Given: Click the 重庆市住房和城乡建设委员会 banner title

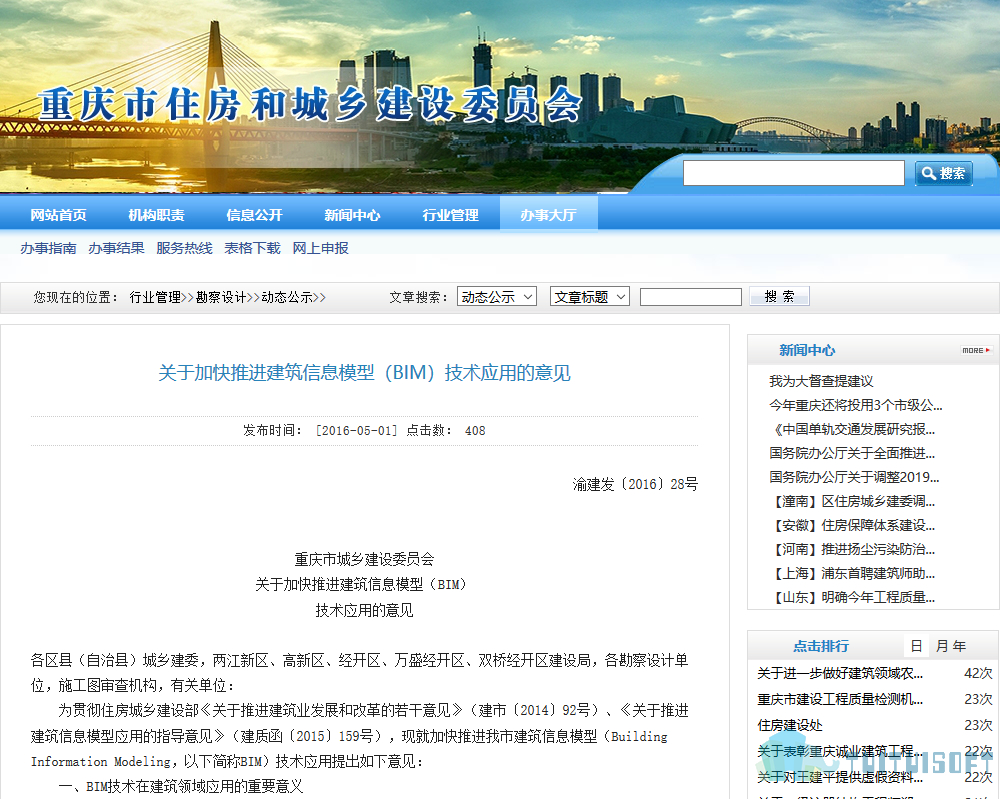Looking at the screenshot, I should [310, 105].
